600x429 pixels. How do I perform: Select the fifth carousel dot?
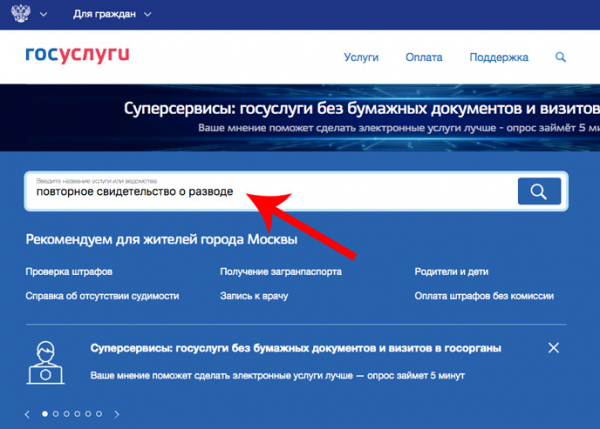point(88,414)
